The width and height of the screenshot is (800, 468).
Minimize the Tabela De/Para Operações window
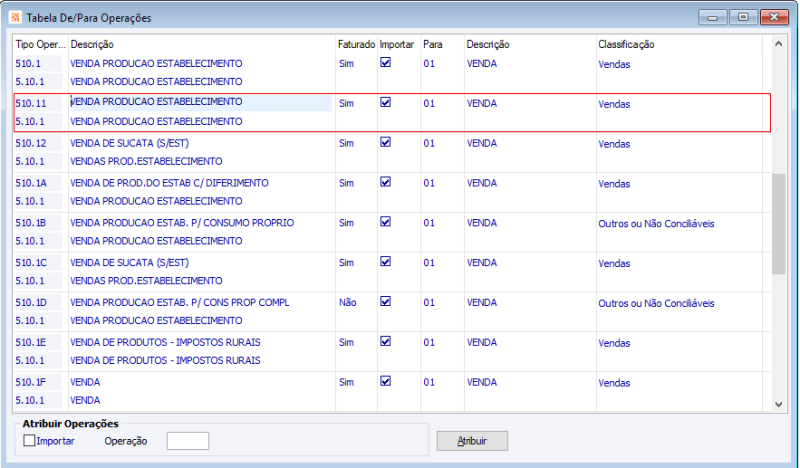[x=713, y=17]
